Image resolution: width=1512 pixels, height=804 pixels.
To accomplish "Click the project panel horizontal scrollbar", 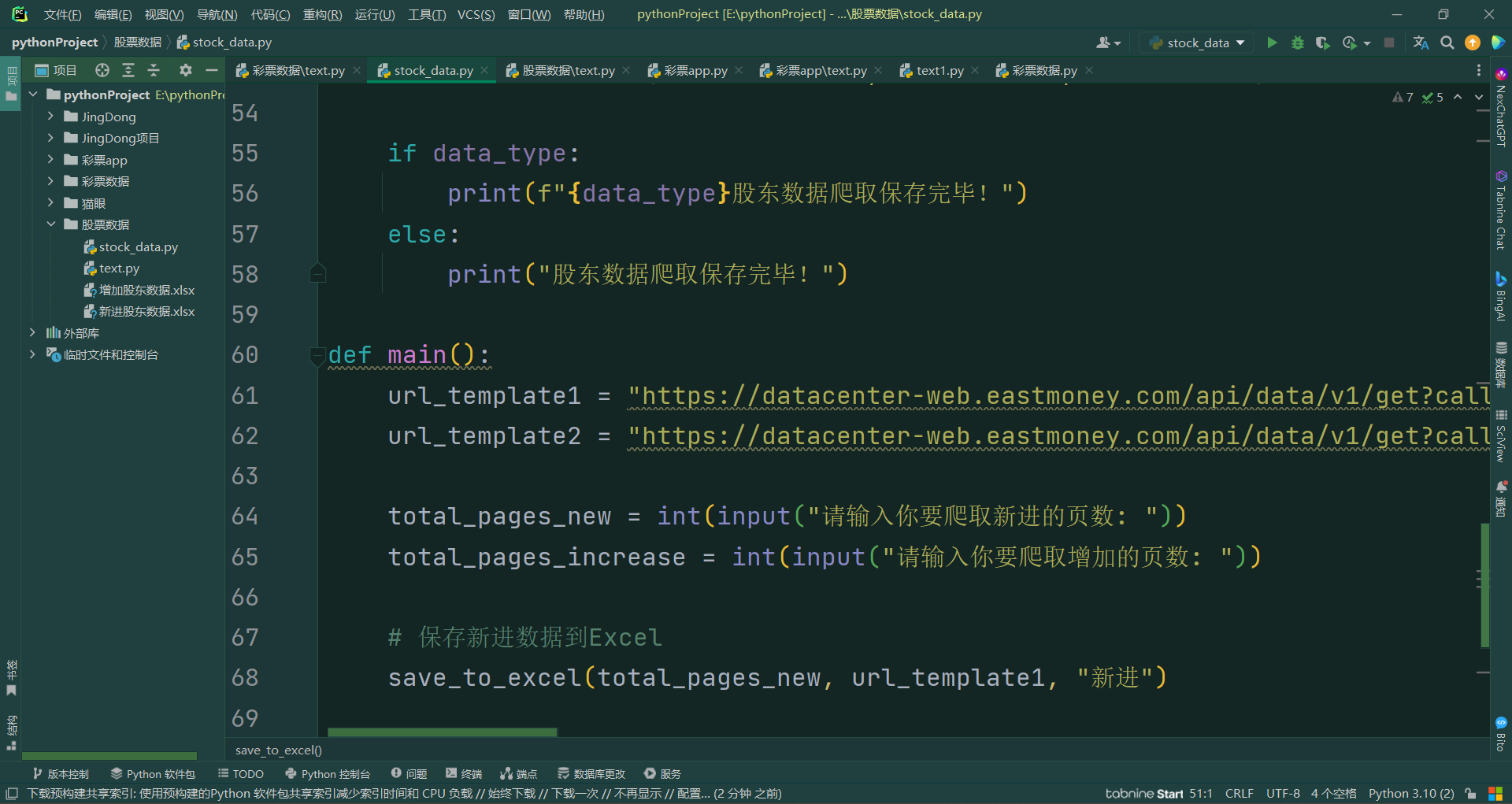I will [x=110, y=756].
